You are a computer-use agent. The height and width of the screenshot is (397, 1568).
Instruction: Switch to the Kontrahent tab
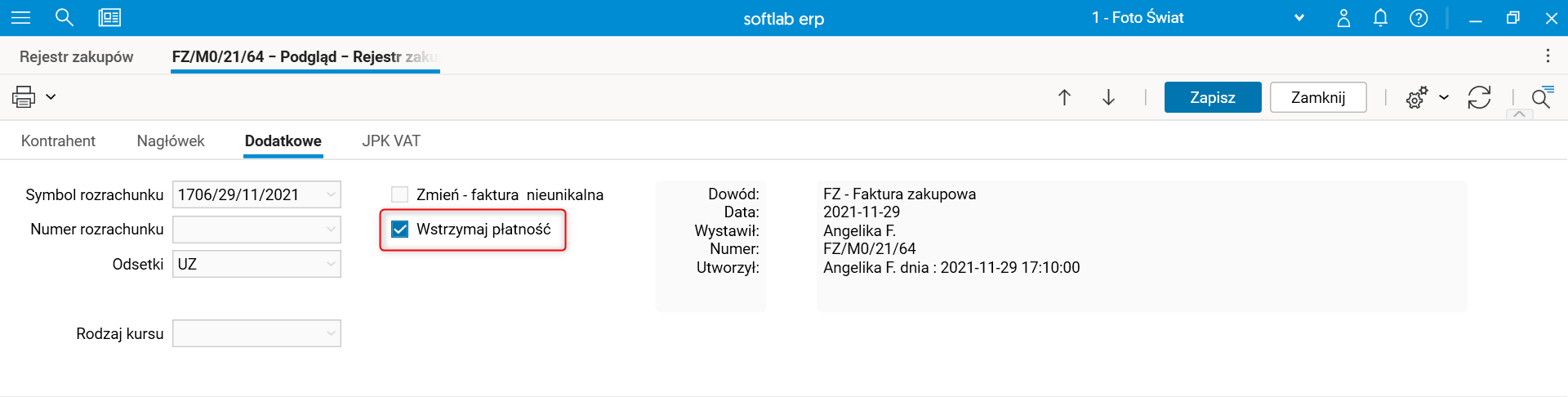coord(58,141)
